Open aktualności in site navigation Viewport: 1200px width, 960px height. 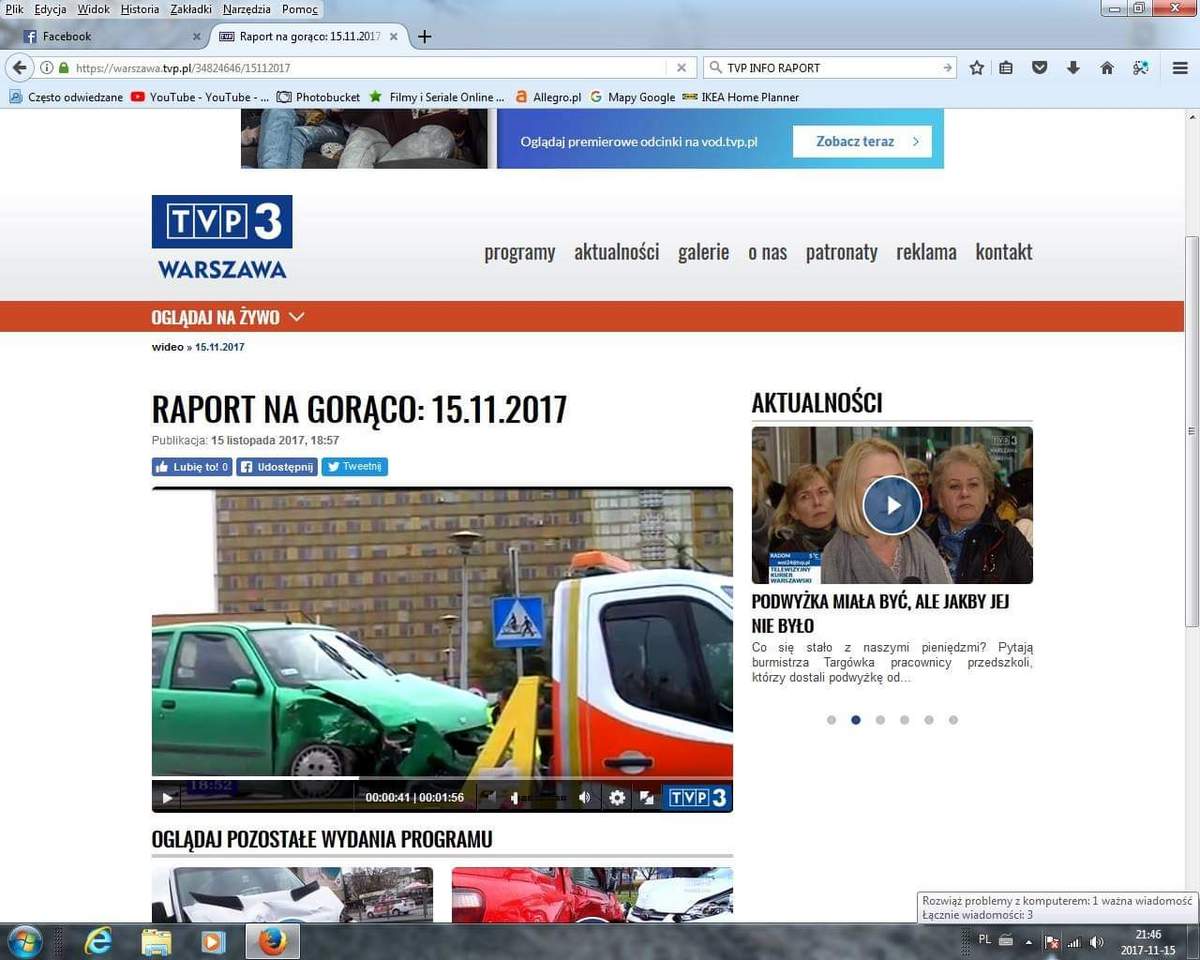point(616,252)
